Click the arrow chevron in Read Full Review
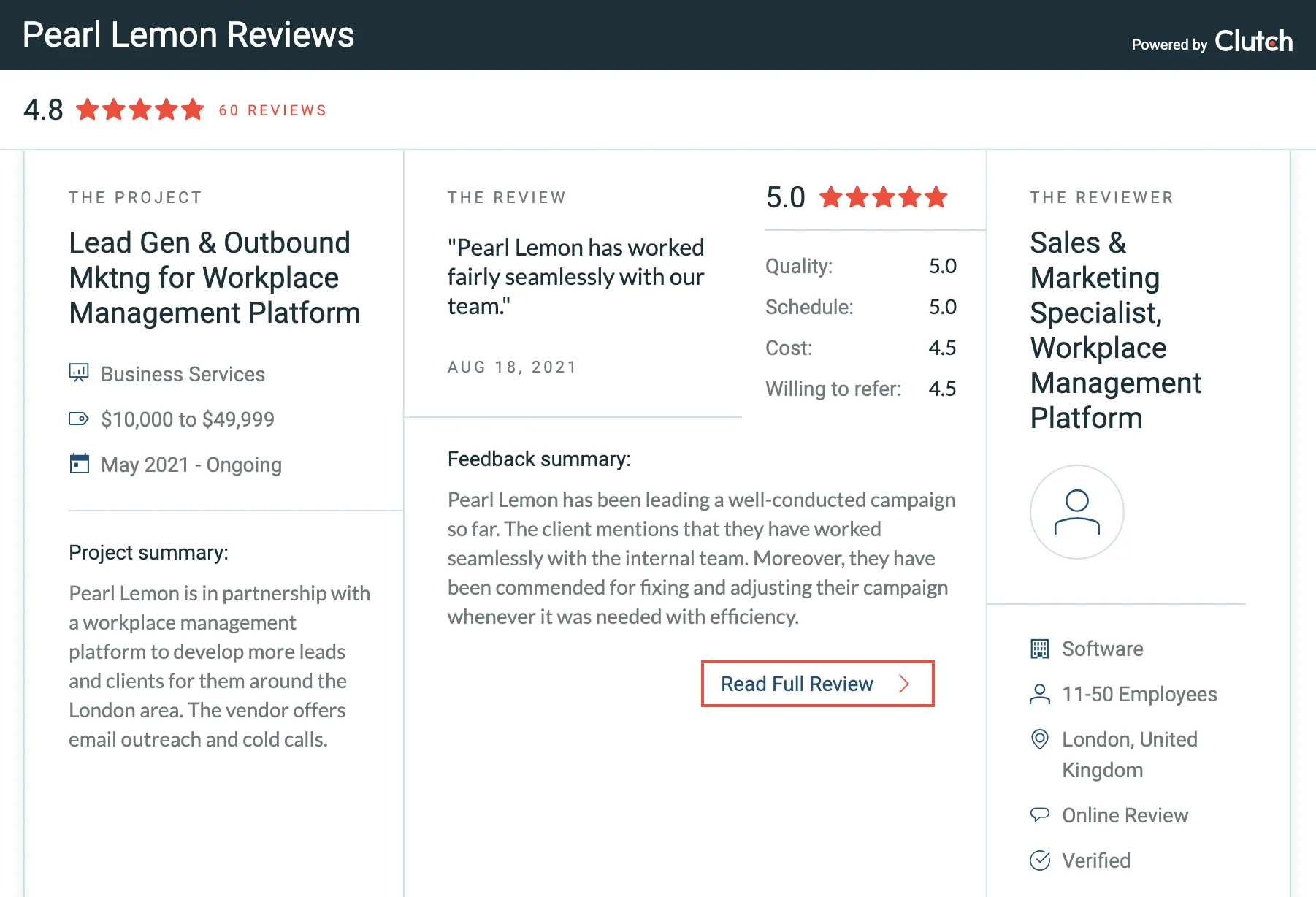The image size is (1316, 897). tap(904, 684)
